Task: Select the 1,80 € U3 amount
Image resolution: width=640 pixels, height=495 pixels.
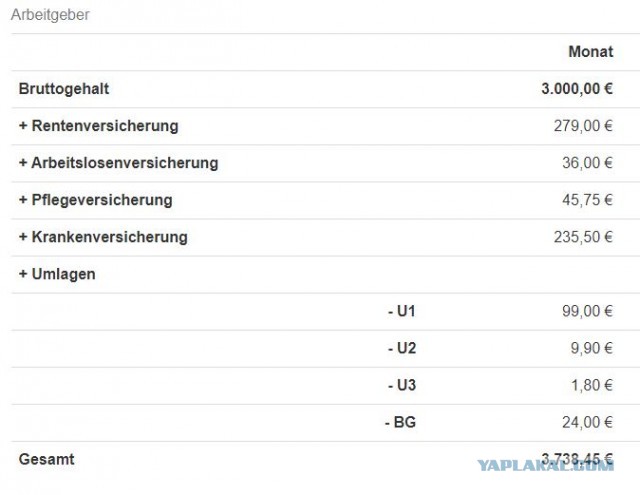Action: pos(591,385)
